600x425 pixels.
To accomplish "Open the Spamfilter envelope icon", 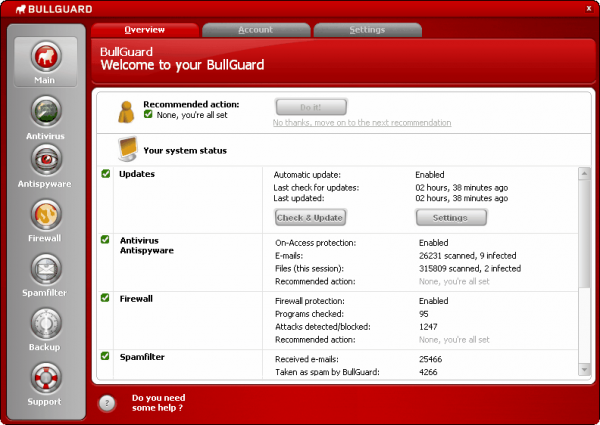I will (46, 269).
